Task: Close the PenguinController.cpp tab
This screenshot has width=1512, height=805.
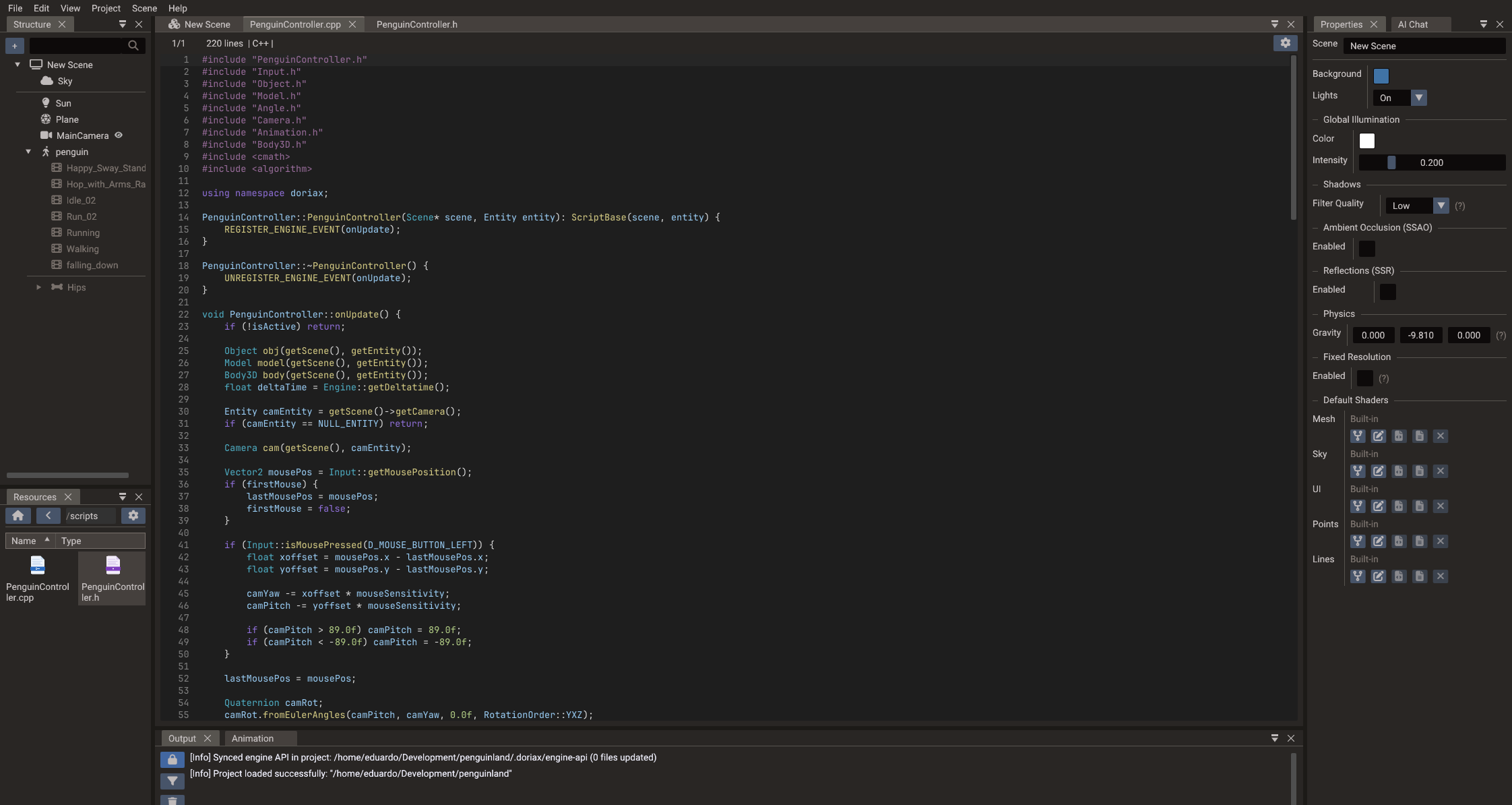Action: pos(352,24)
